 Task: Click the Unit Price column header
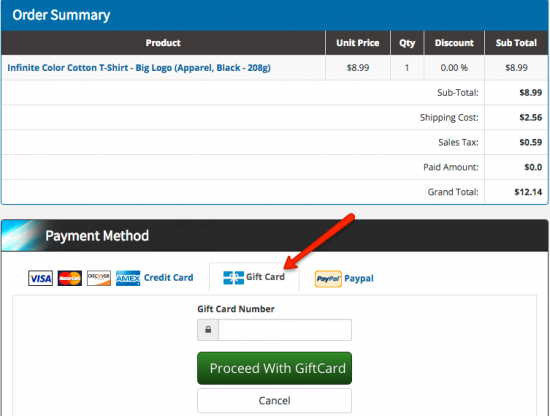pos(358,43)
